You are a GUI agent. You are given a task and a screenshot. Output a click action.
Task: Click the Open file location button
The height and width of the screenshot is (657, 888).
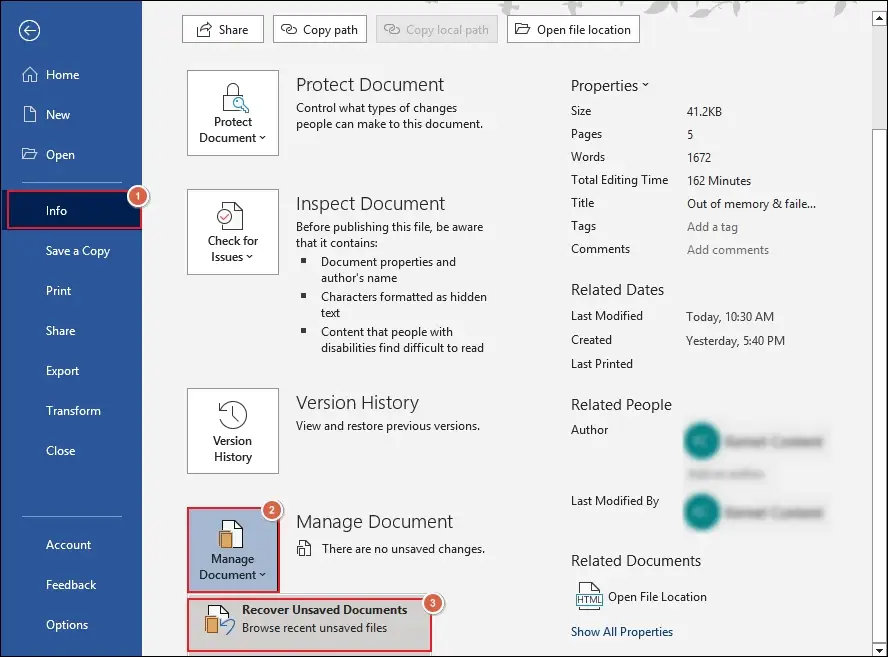573,29
